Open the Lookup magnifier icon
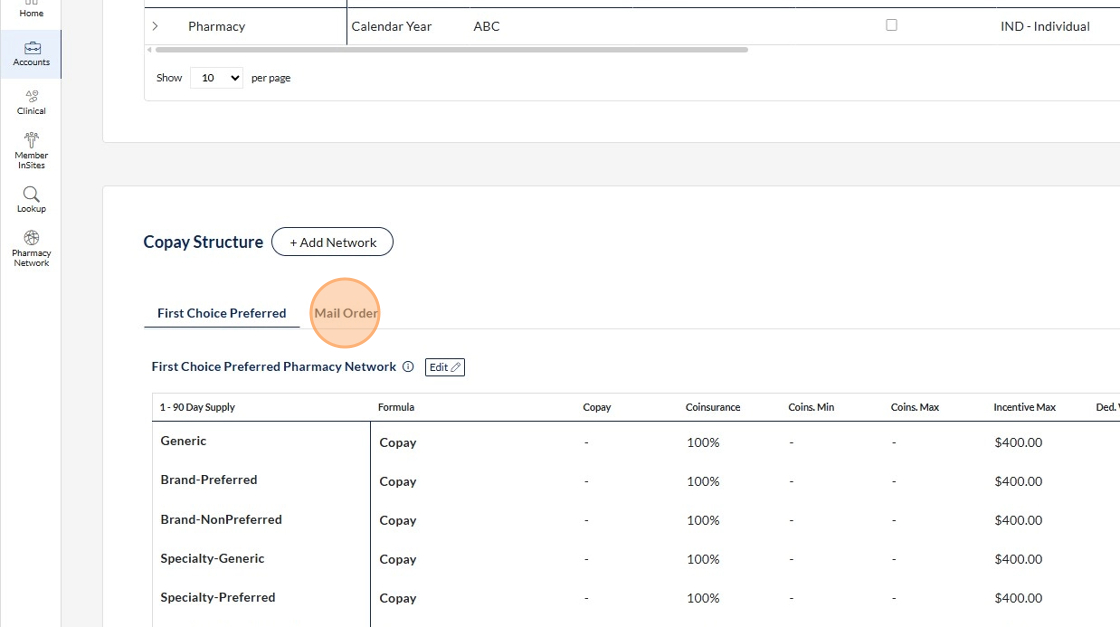The height and width of the screenshot is (627, 1120). tap(31, 194)
